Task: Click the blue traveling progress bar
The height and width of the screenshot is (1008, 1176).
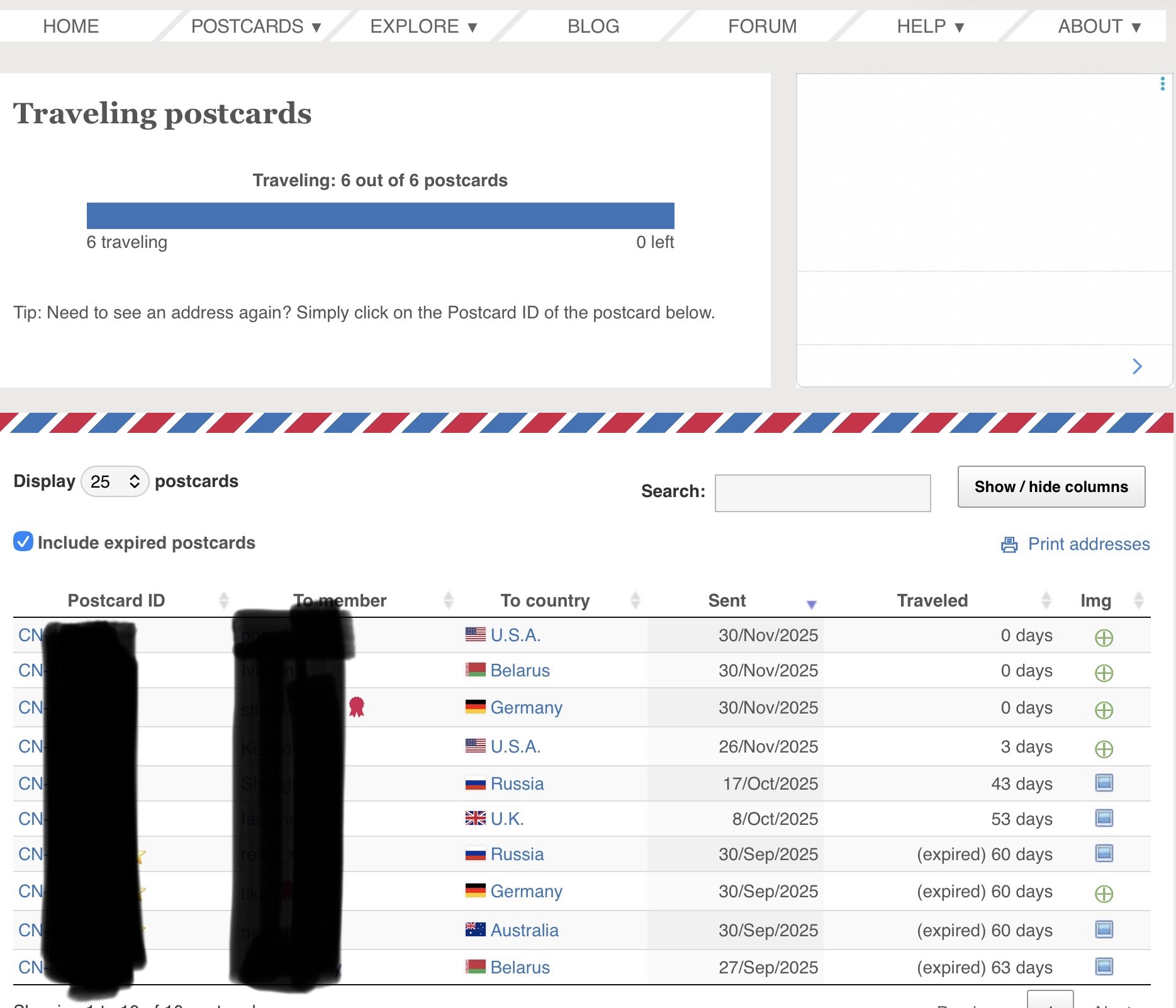Action: tap(380, 216)
